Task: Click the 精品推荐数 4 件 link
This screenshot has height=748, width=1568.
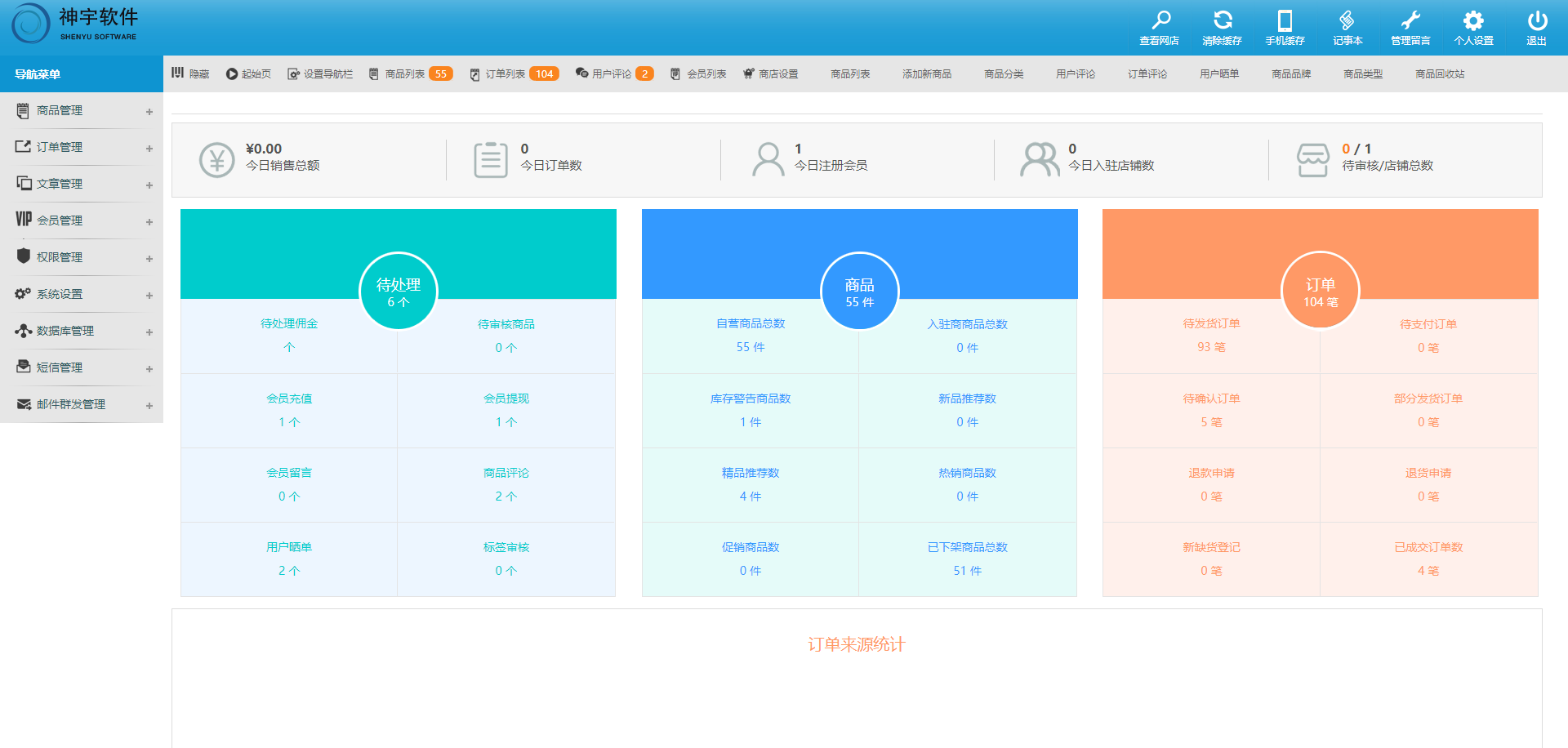Action: coord(751,485)
